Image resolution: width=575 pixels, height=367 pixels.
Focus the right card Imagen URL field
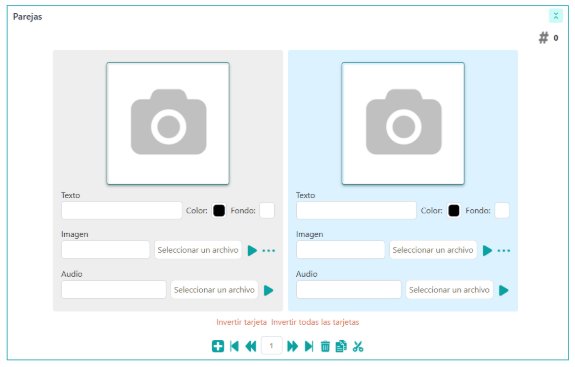341,250
